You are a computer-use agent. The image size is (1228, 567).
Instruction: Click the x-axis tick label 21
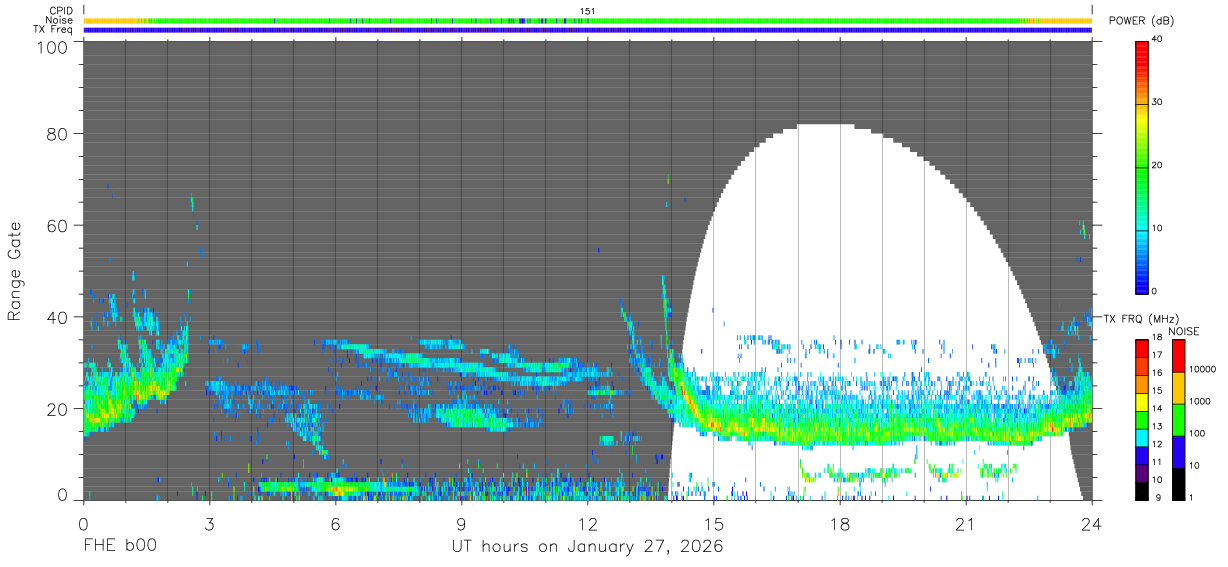[x=965, y=523]
